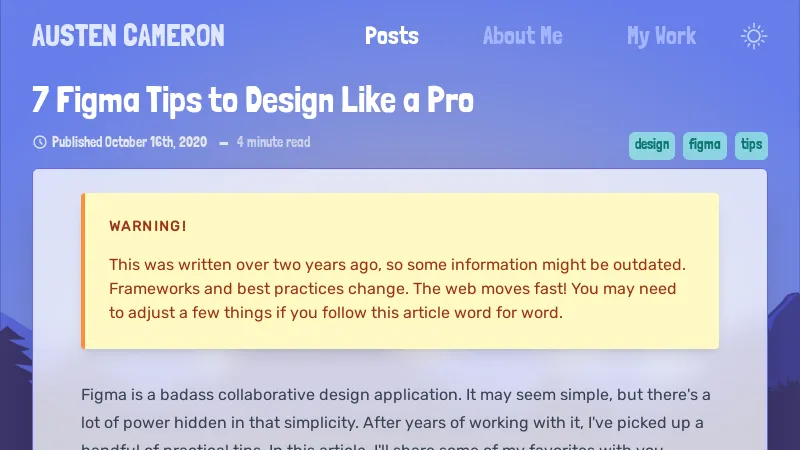The image size is (800, 450).
Task: Toggle the light/dark theme sun icon
Action: pos(754,37)
